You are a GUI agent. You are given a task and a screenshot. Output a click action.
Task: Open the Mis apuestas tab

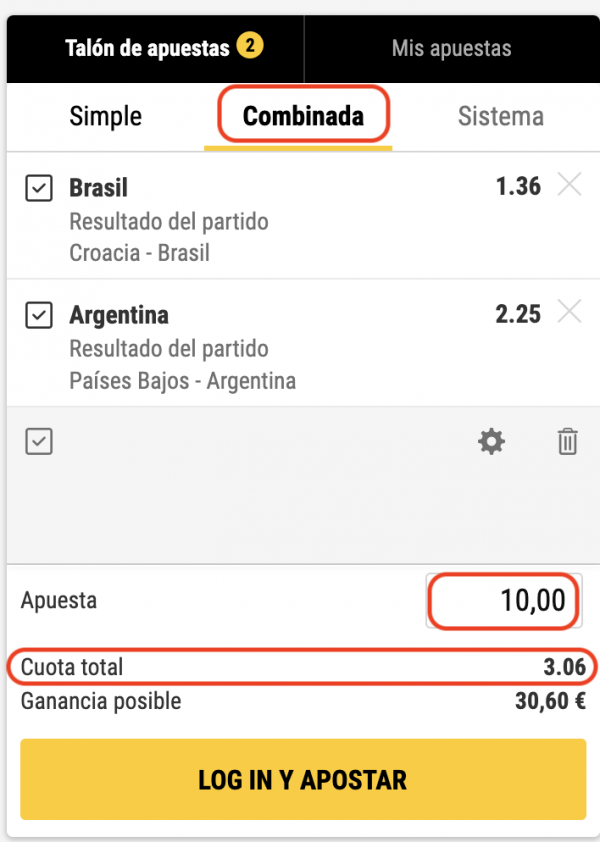click(451, 48)
